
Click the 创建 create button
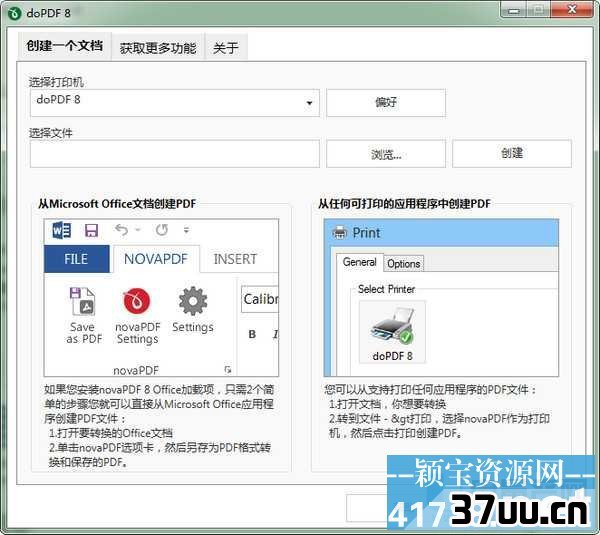tap(512, 154)
